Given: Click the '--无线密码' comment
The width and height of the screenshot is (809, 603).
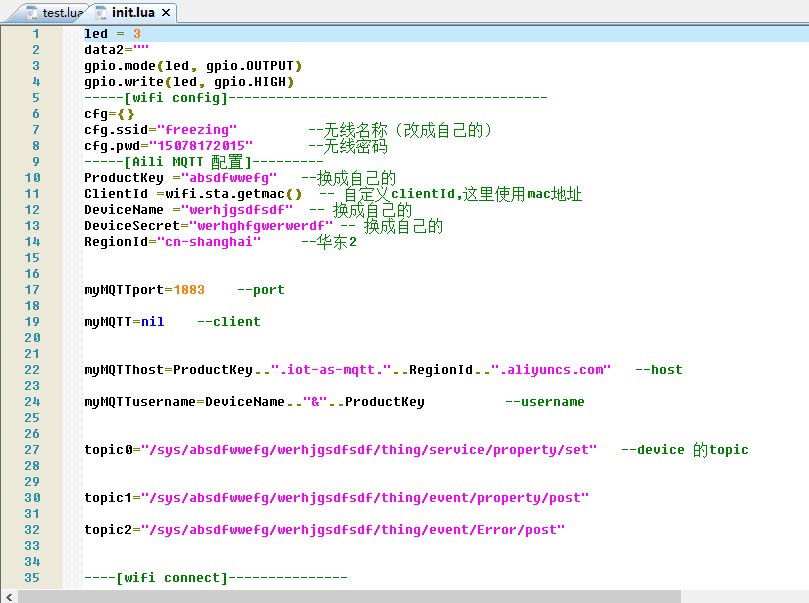Looking at the screenshot, I should (x=348, y=146).
